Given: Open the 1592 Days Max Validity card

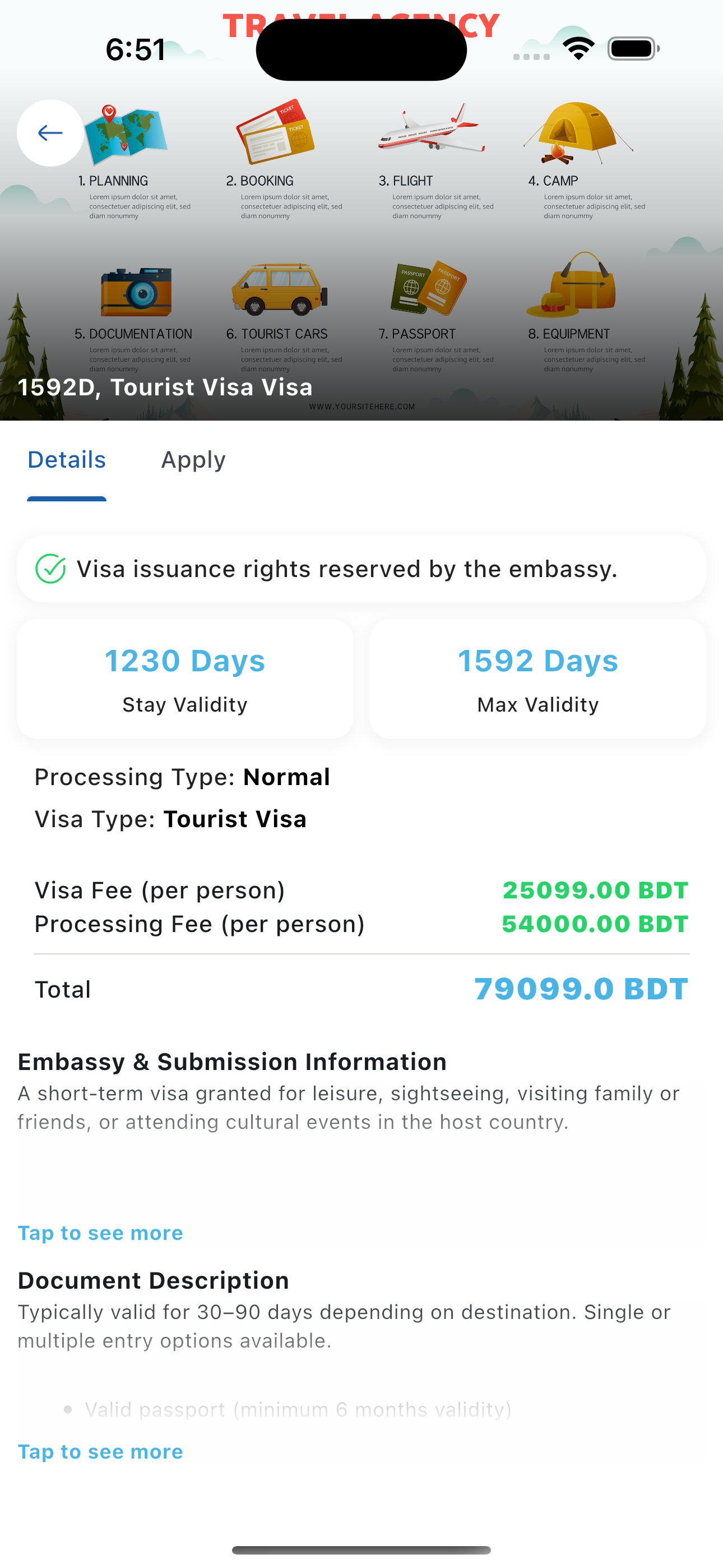Looking at the screenshot, I should click(538, 679).
